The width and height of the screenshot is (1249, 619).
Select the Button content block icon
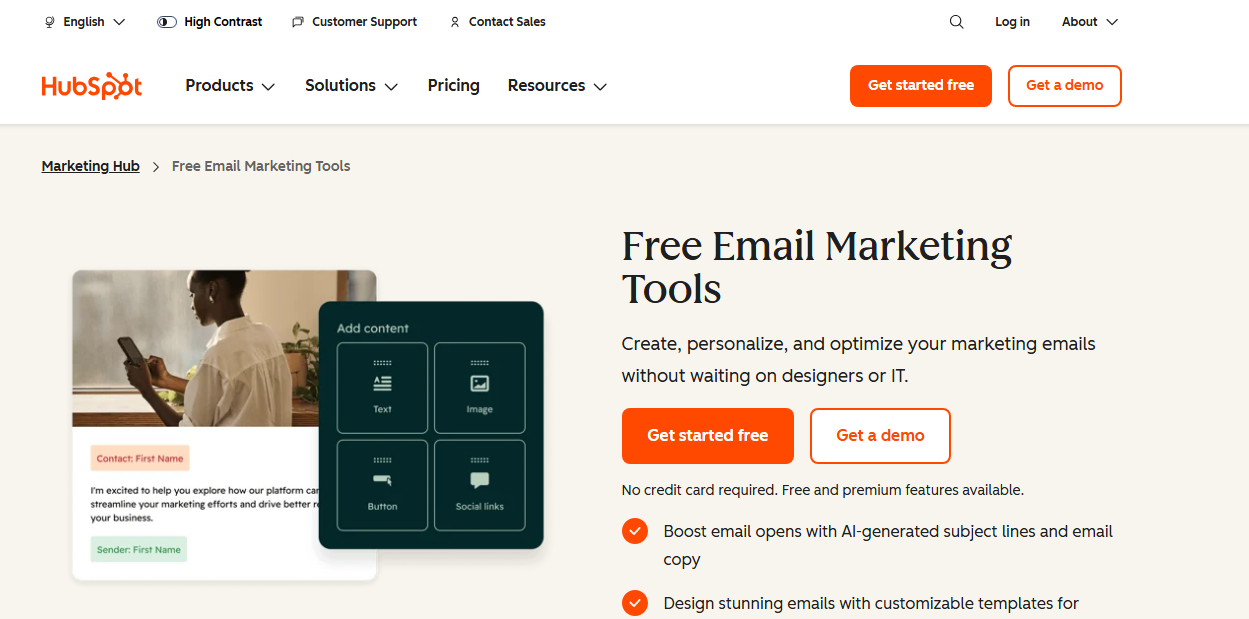tap(382, 482)
